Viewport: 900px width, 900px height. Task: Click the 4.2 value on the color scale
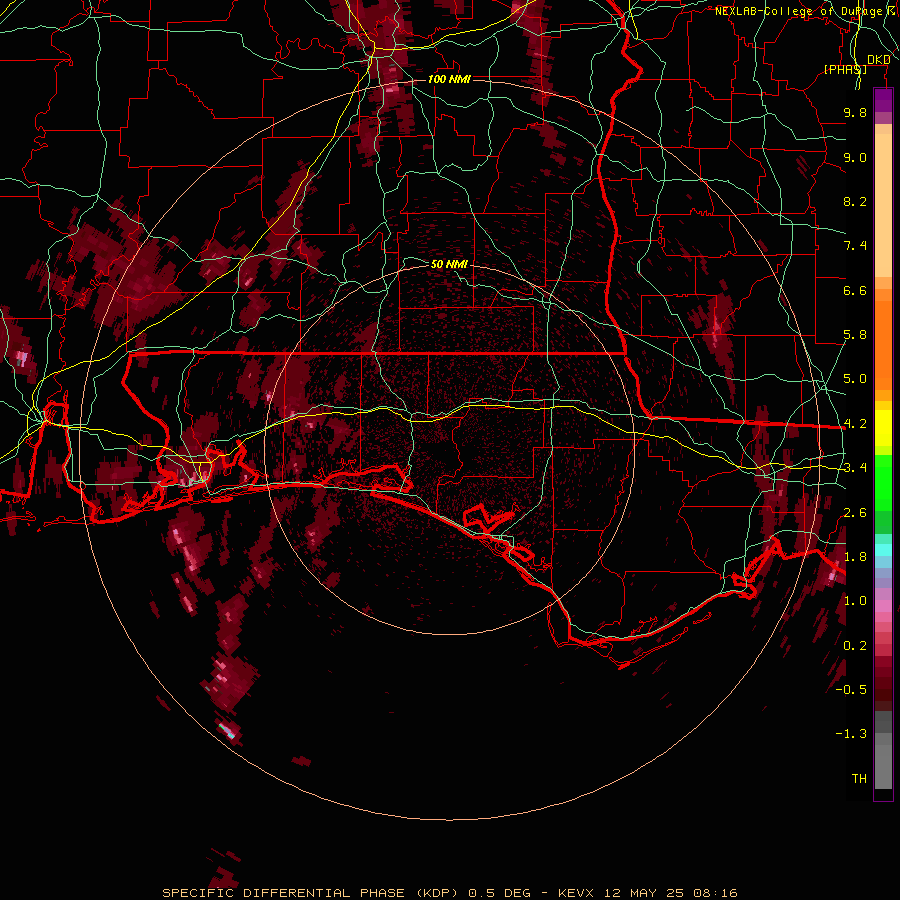(x=855, y=424)
